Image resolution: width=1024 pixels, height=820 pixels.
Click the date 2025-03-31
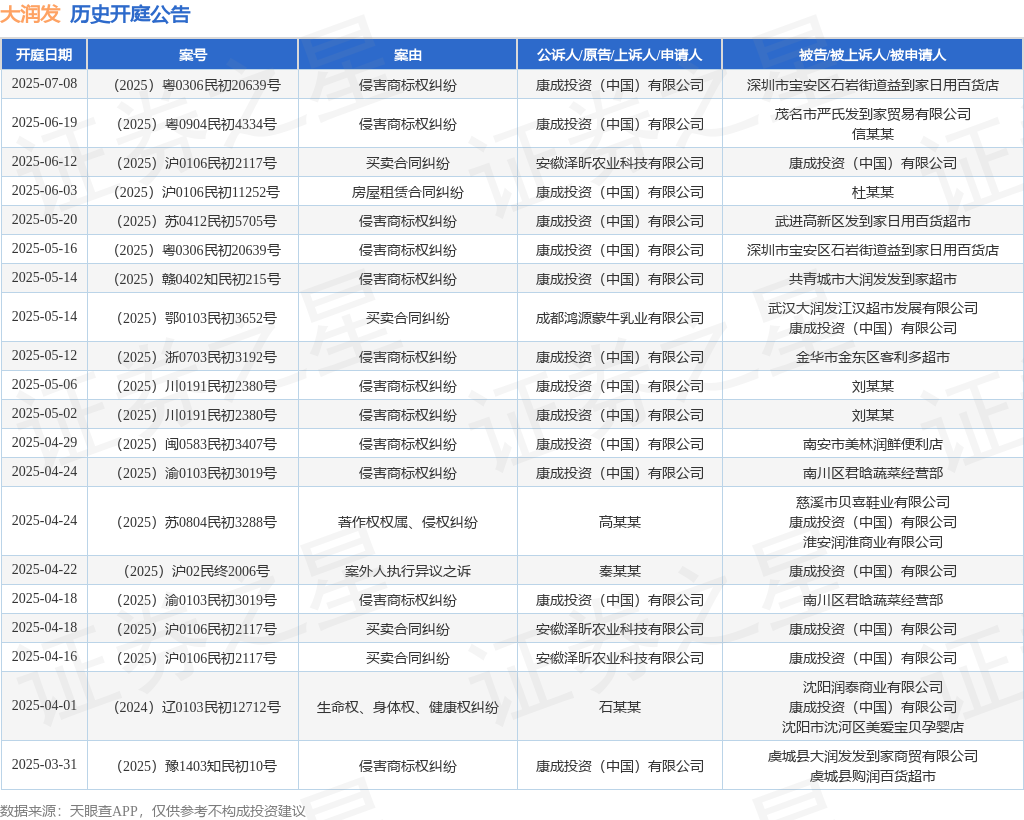coord(44,765)
